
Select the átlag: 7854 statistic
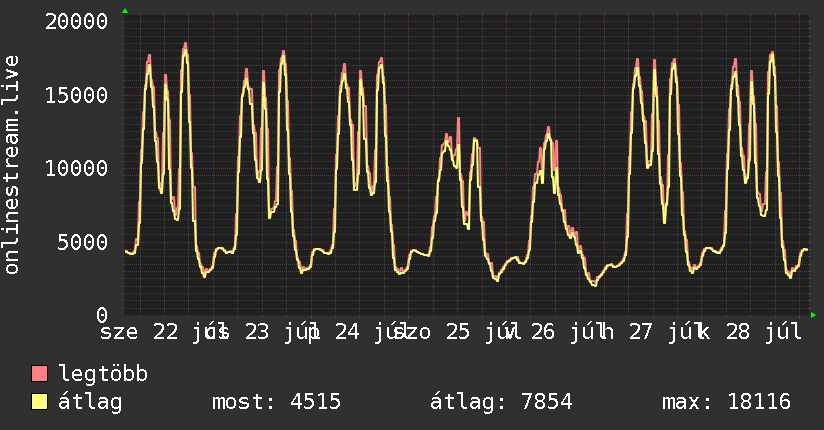[x=501, y=402]
